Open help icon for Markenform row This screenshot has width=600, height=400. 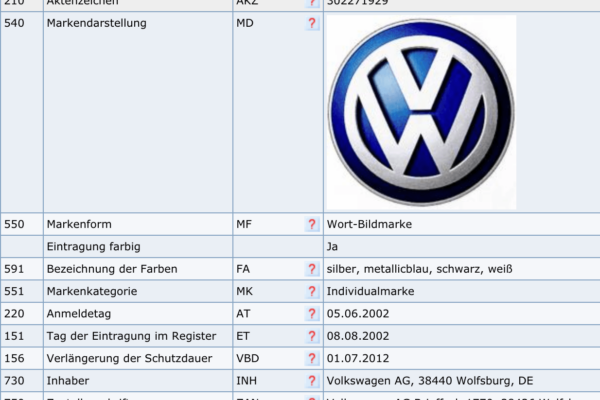tap(312, 224)
